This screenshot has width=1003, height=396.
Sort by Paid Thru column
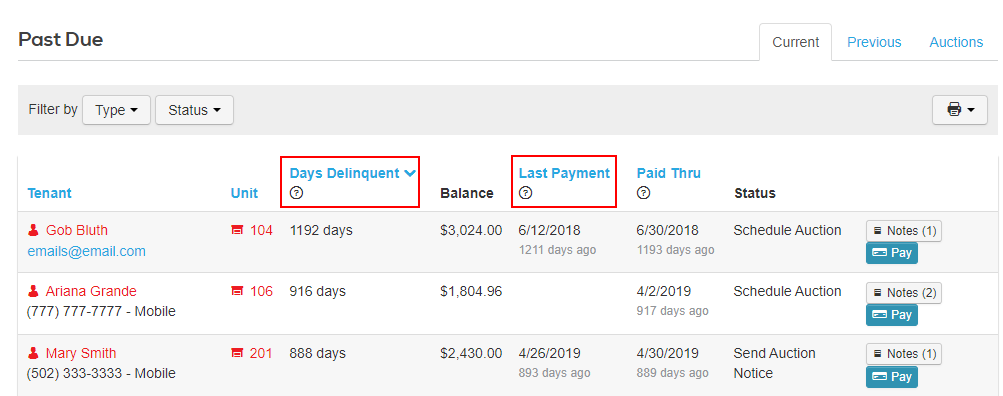coord(668,173)
